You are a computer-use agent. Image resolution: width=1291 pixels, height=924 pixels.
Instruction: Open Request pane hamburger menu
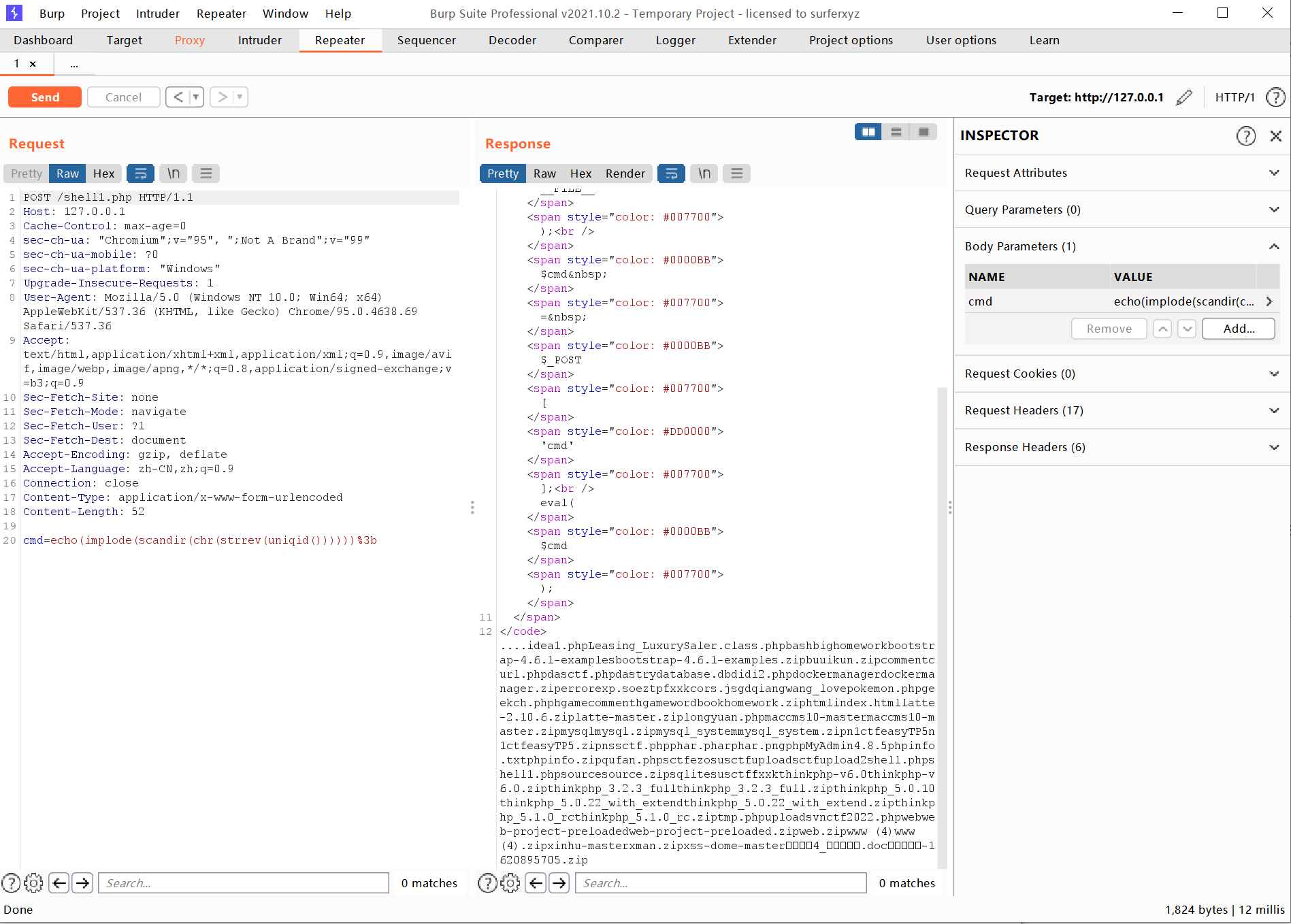coord(206,174)
